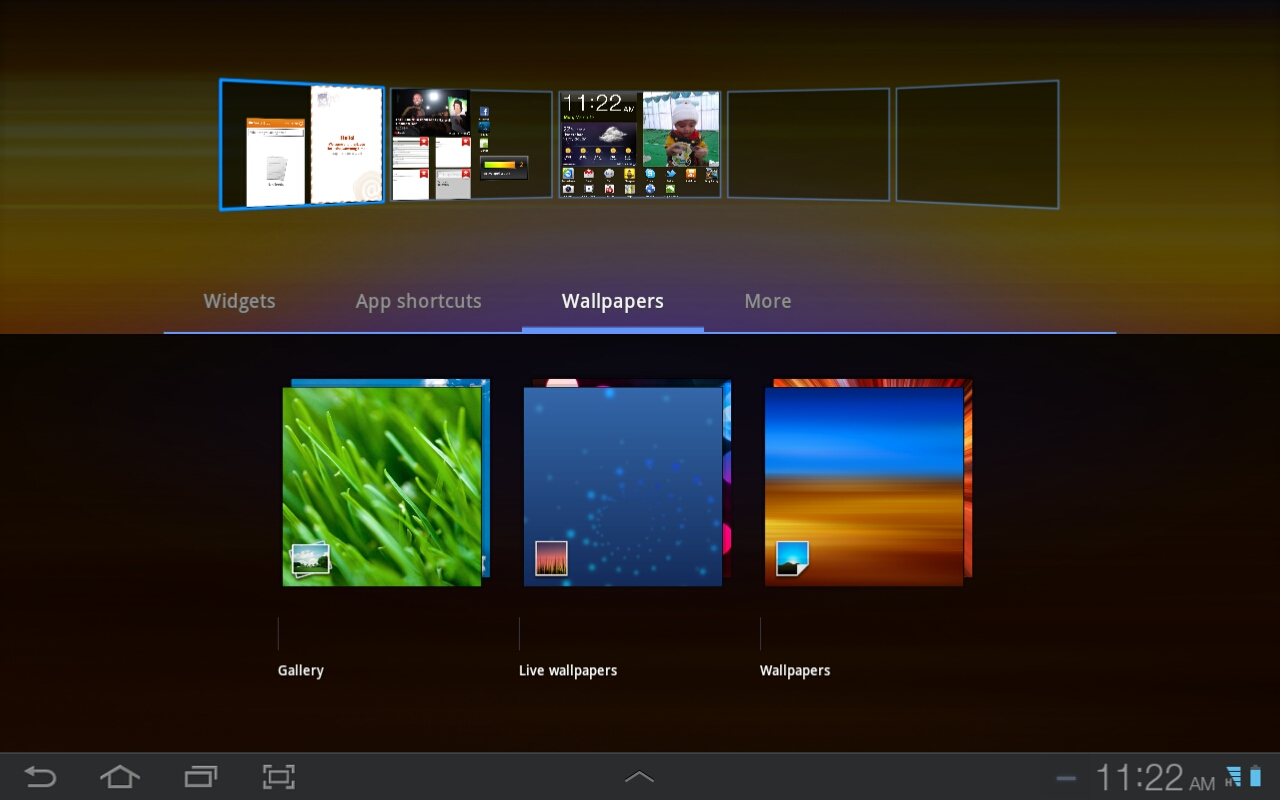Select the last empty home screen panel

[x=976, y=144]
